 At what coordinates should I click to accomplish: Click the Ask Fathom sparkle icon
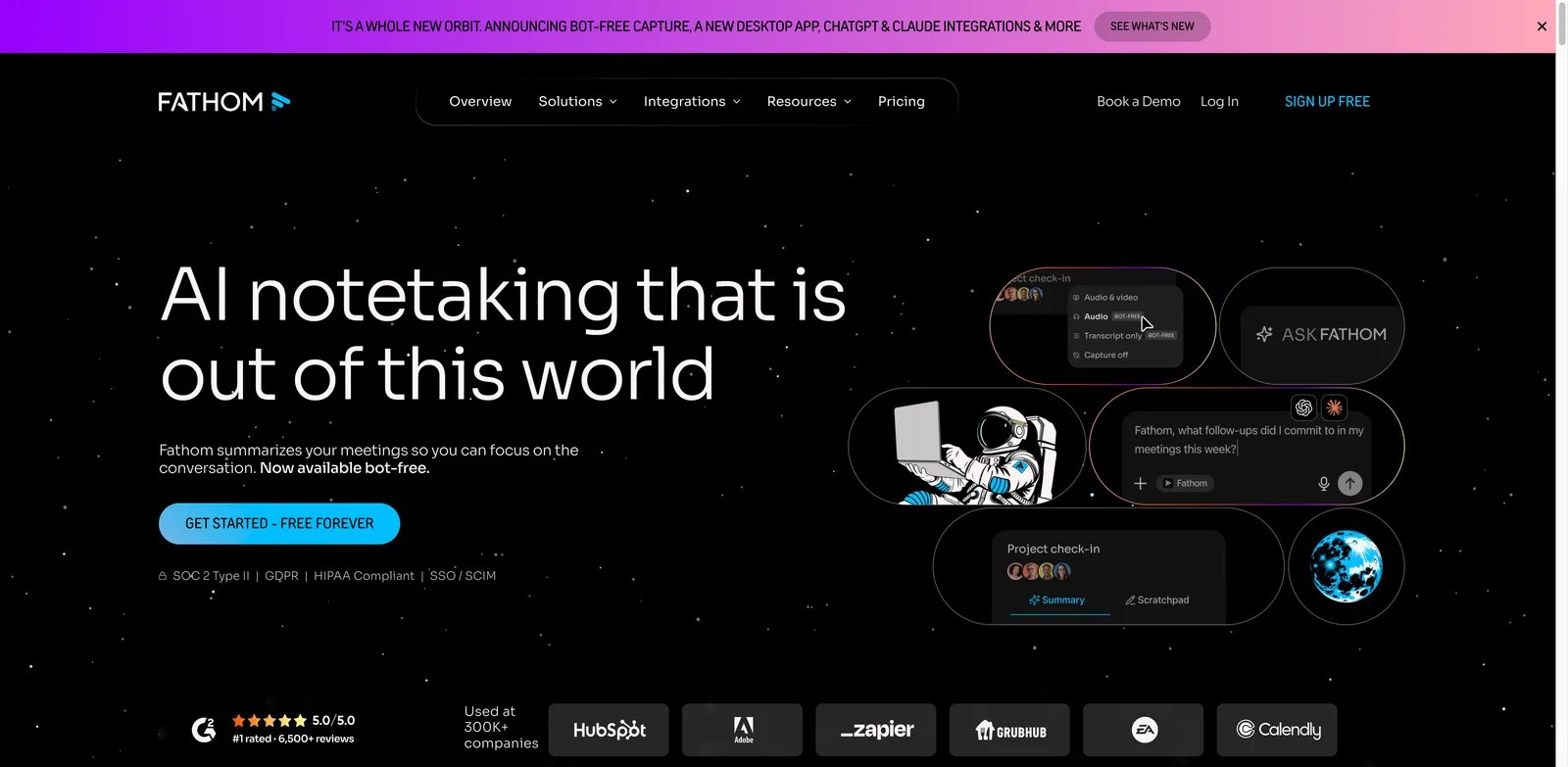pyautogui.click(x=1264, y=334)
